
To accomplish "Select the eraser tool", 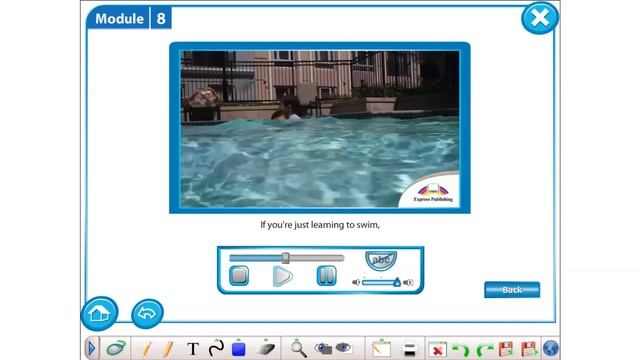I will tap(266, 349).
